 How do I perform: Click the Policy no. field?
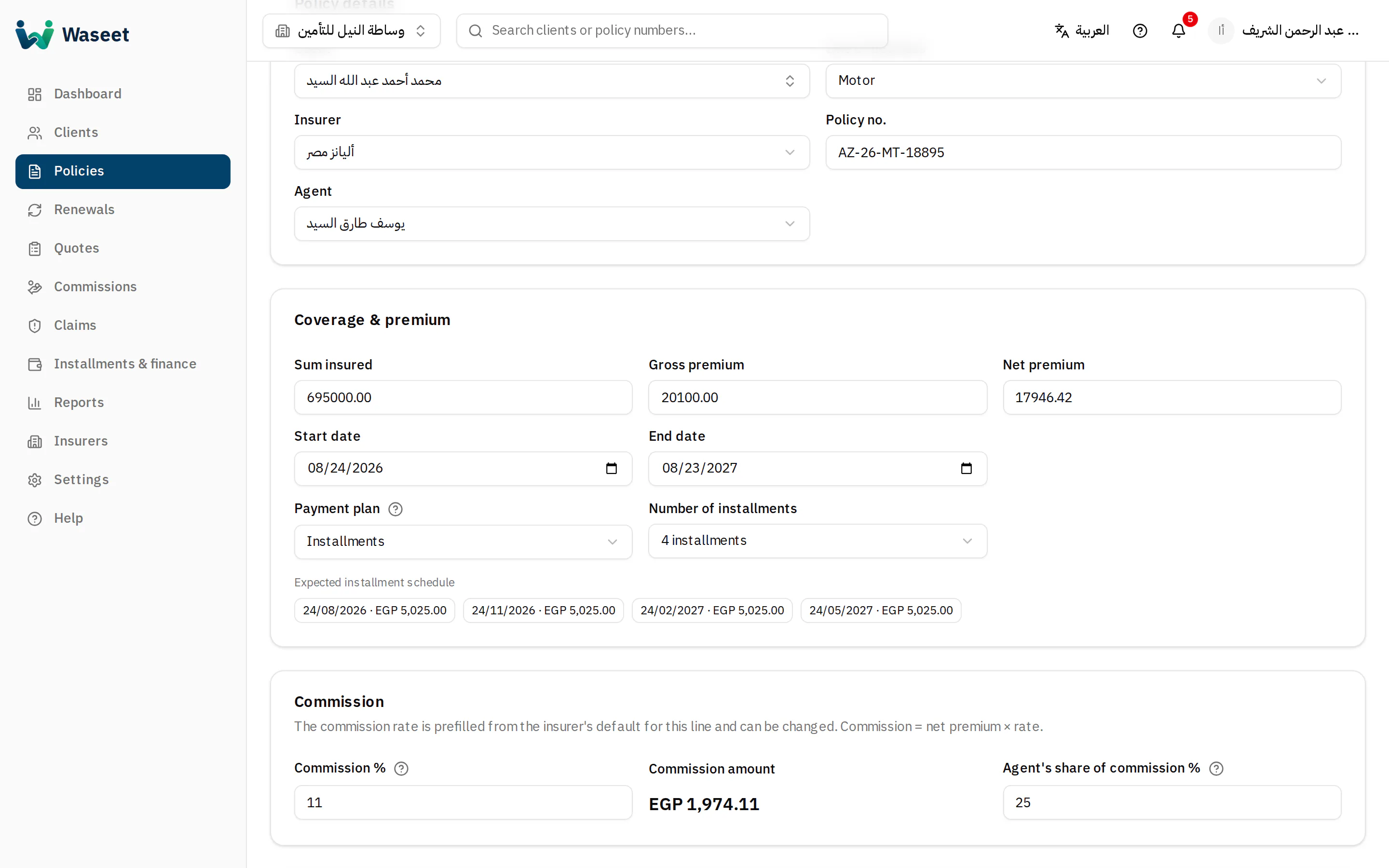[x=1083, y=152]
